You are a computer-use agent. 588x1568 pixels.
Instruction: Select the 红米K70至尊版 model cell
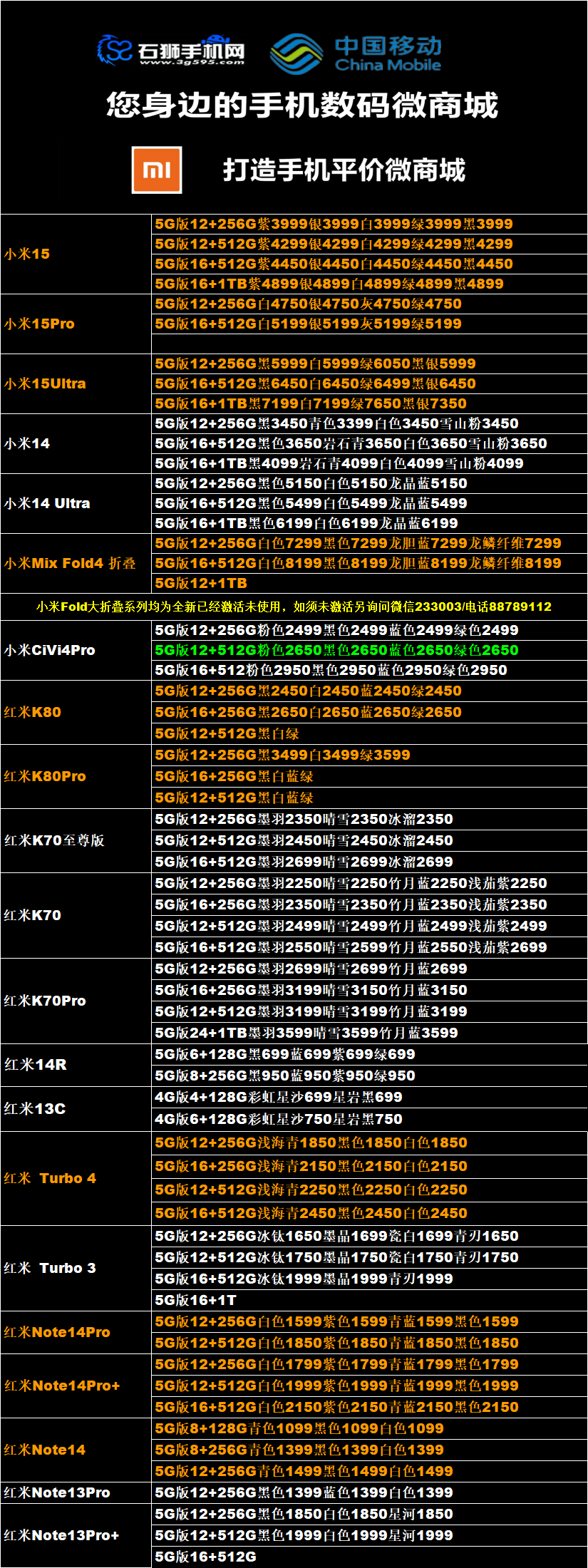pos(76,840)
